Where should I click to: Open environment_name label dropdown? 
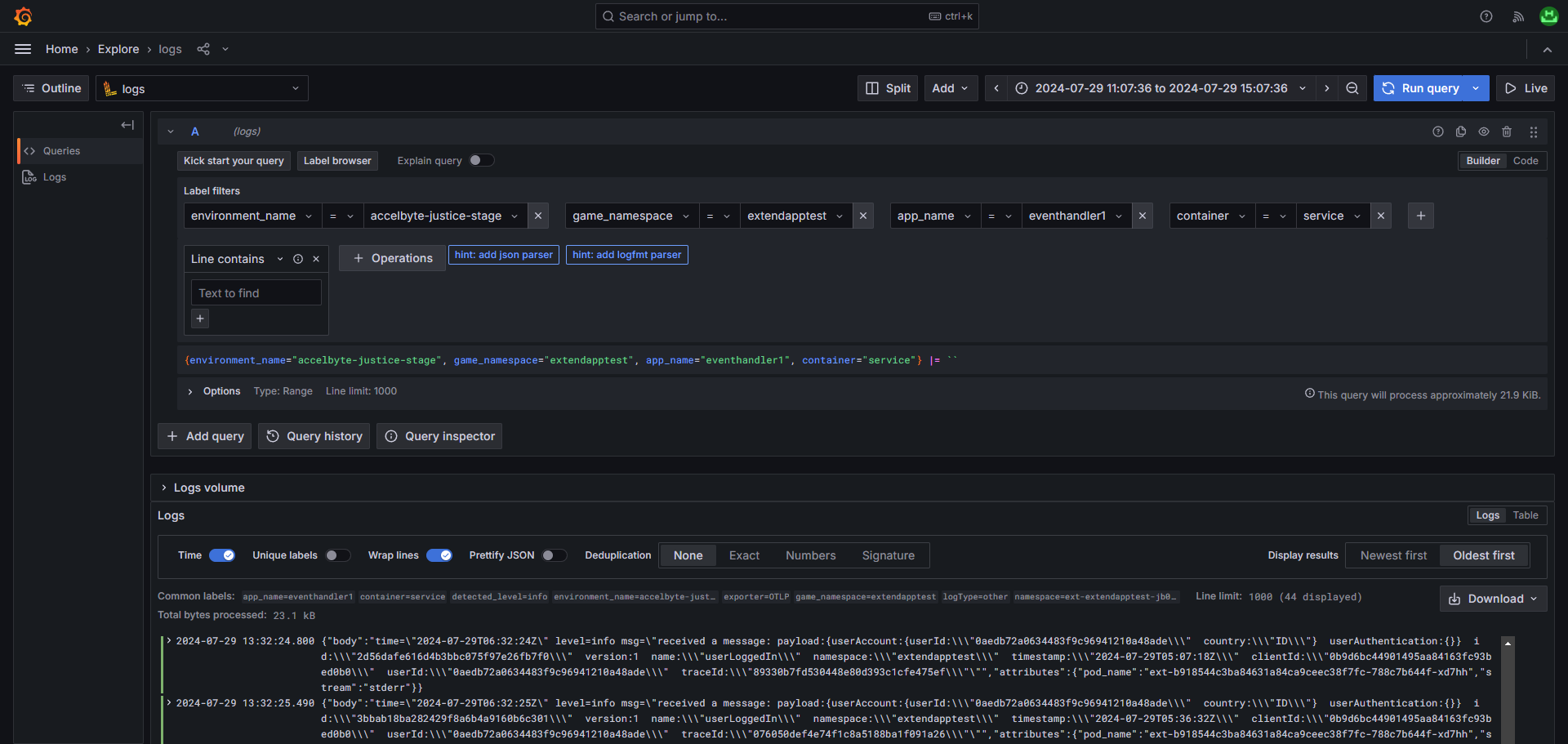tap(252, 216)
